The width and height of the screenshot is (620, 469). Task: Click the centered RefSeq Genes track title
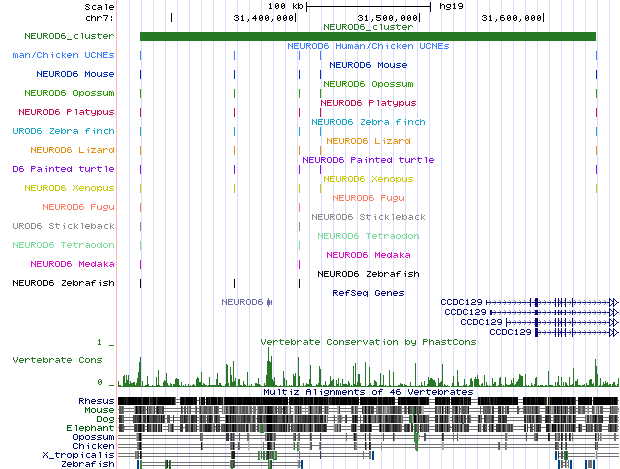[368, 293]
